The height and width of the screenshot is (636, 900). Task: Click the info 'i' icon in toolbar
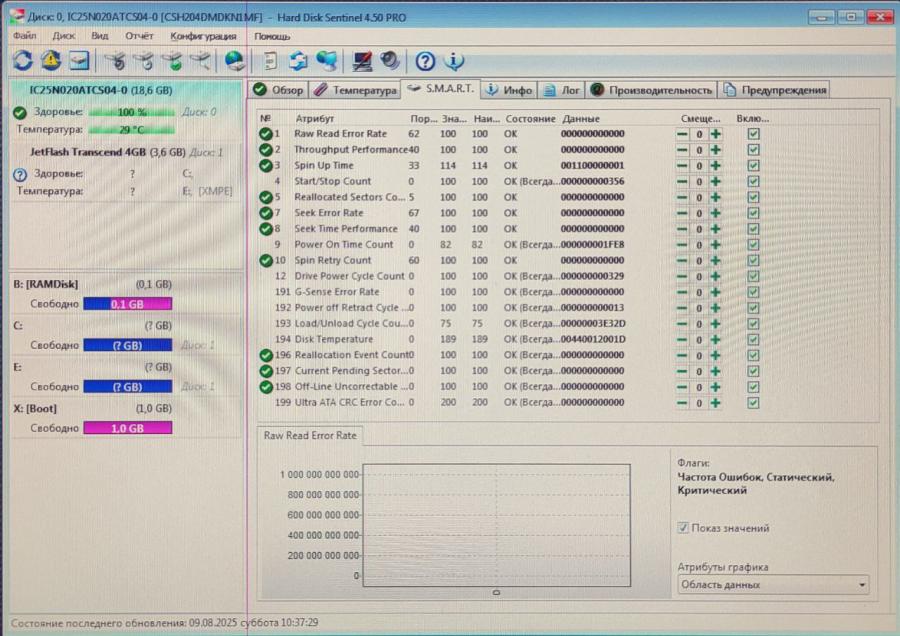tap(454, 61)
